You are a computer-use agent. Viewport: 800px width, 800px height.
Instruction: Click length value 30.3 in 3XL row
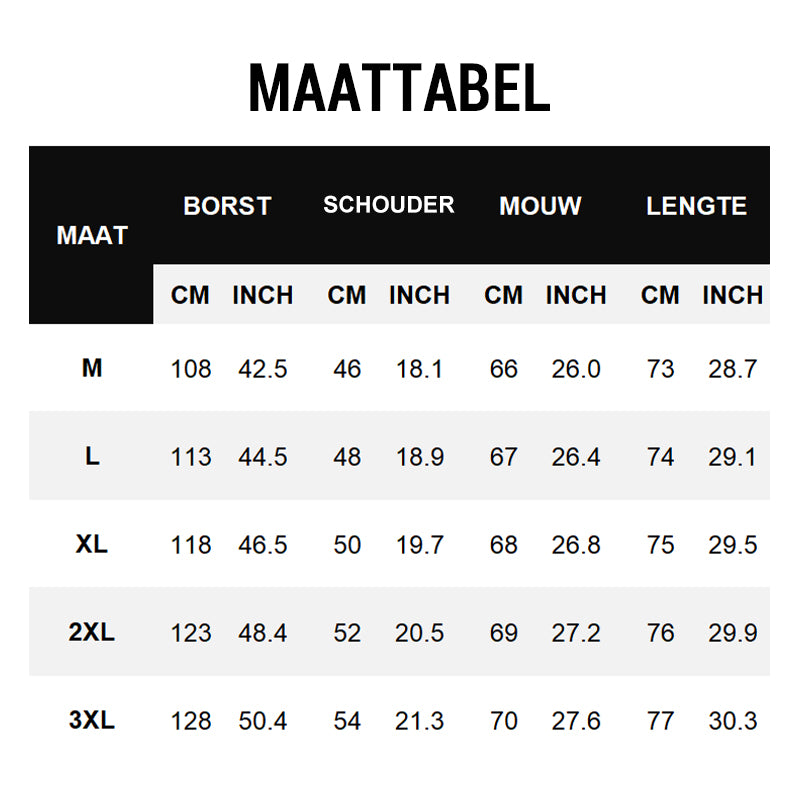pos(732,721)
